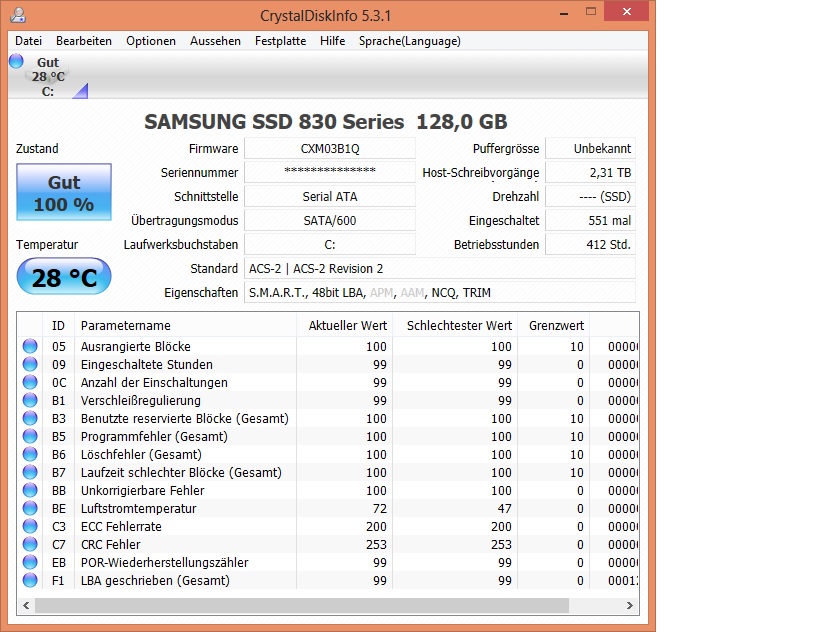This screenshot has height=632, width=819.
Task: Click the blue status orb beside the Gut drive label
Action: pyautogui.click(x=16, y=61)
